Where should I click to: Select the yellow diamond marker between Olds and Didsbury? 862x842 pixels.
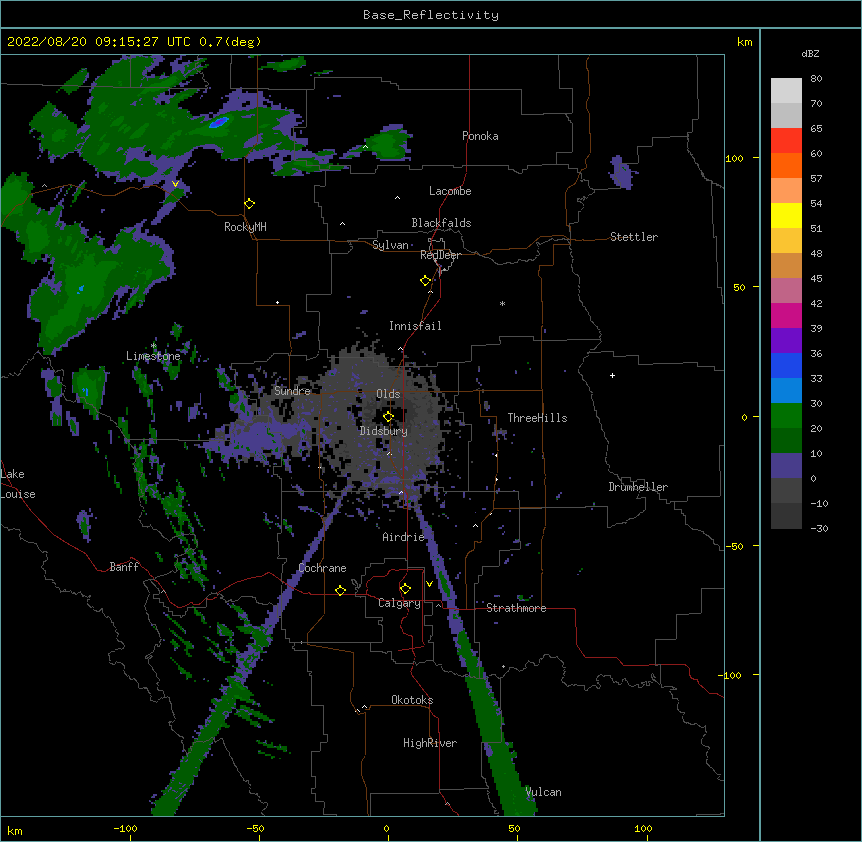388,417
